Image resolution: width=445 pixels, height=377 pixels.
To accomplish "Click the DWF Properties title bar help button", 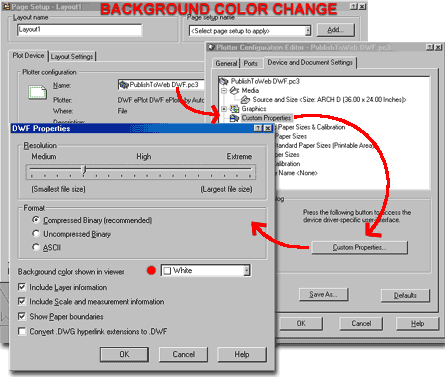I will [258, 128].
